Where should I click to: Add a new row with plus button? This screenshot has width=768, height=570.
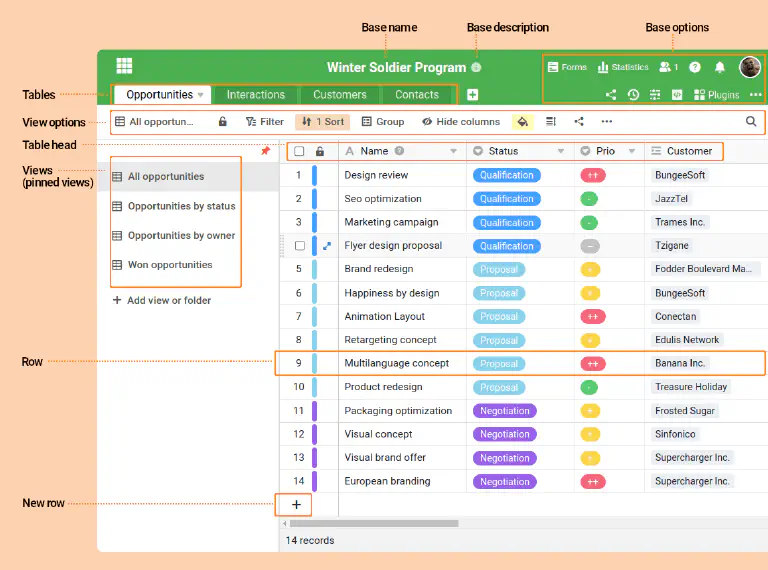[296, 505]
